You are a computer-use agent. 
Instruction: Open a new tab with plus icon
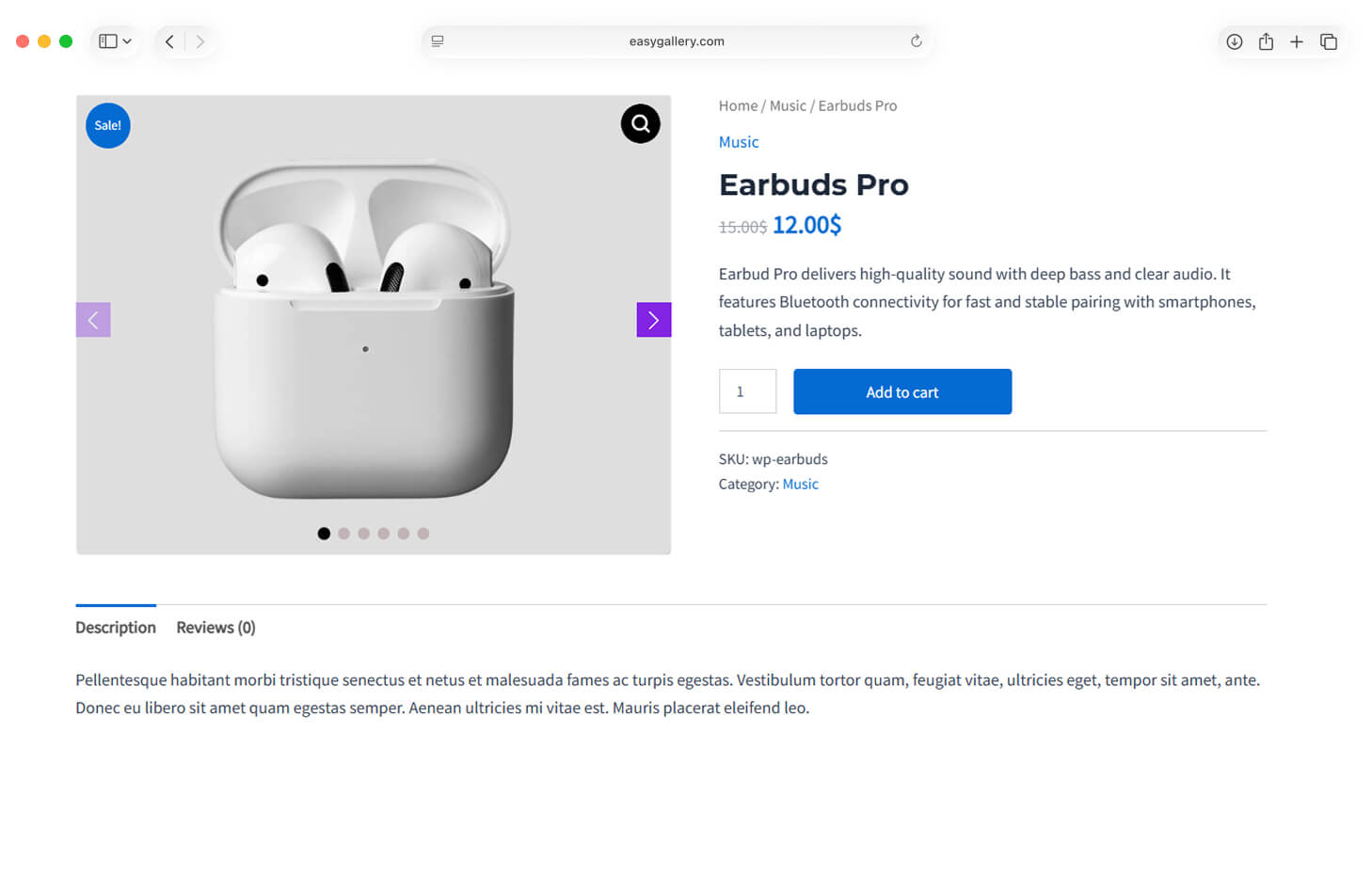(1297, 41)
